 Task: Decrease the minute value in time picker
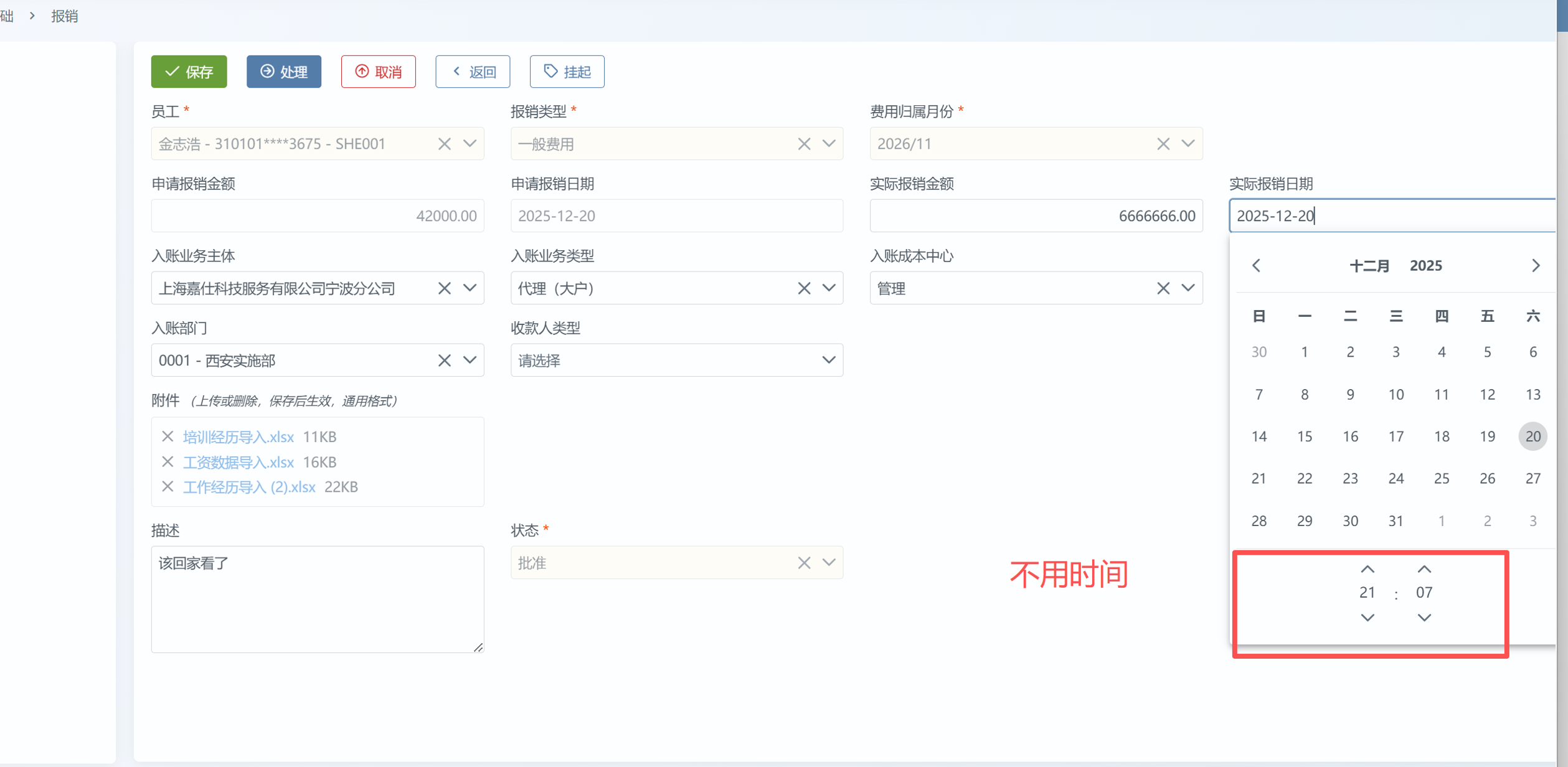1424,618
